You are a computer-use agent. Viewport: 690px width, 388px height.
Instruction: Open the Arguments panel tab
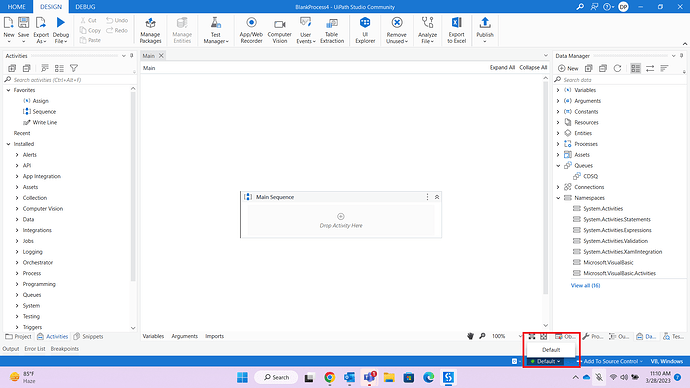click(184, 336)
